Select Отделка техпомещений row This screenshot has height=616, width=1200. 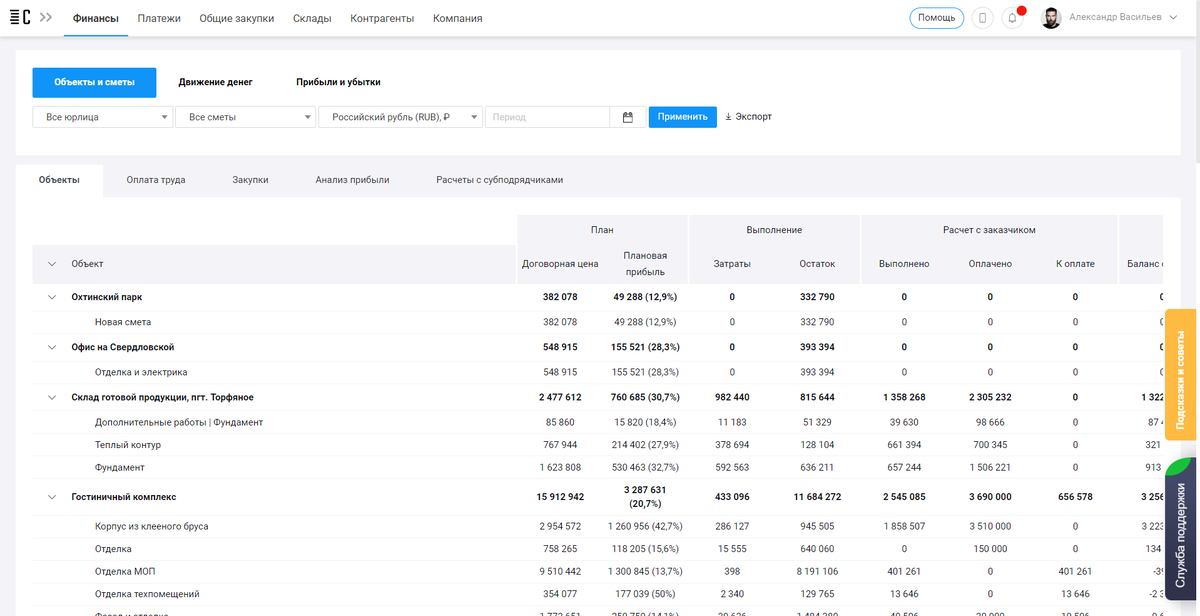coord(598,594)
